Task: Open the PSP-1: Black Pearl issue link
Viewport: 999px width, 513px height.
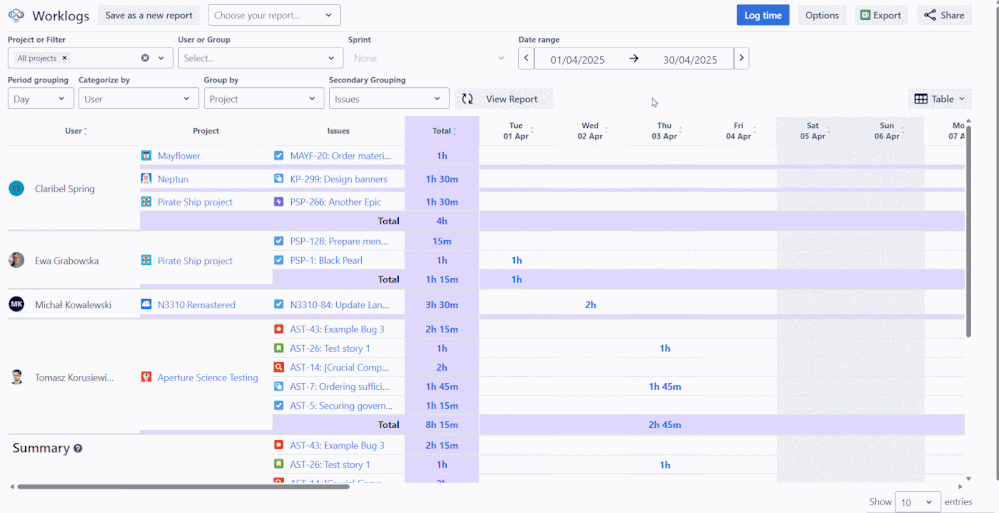Action: tap(325, 261)
